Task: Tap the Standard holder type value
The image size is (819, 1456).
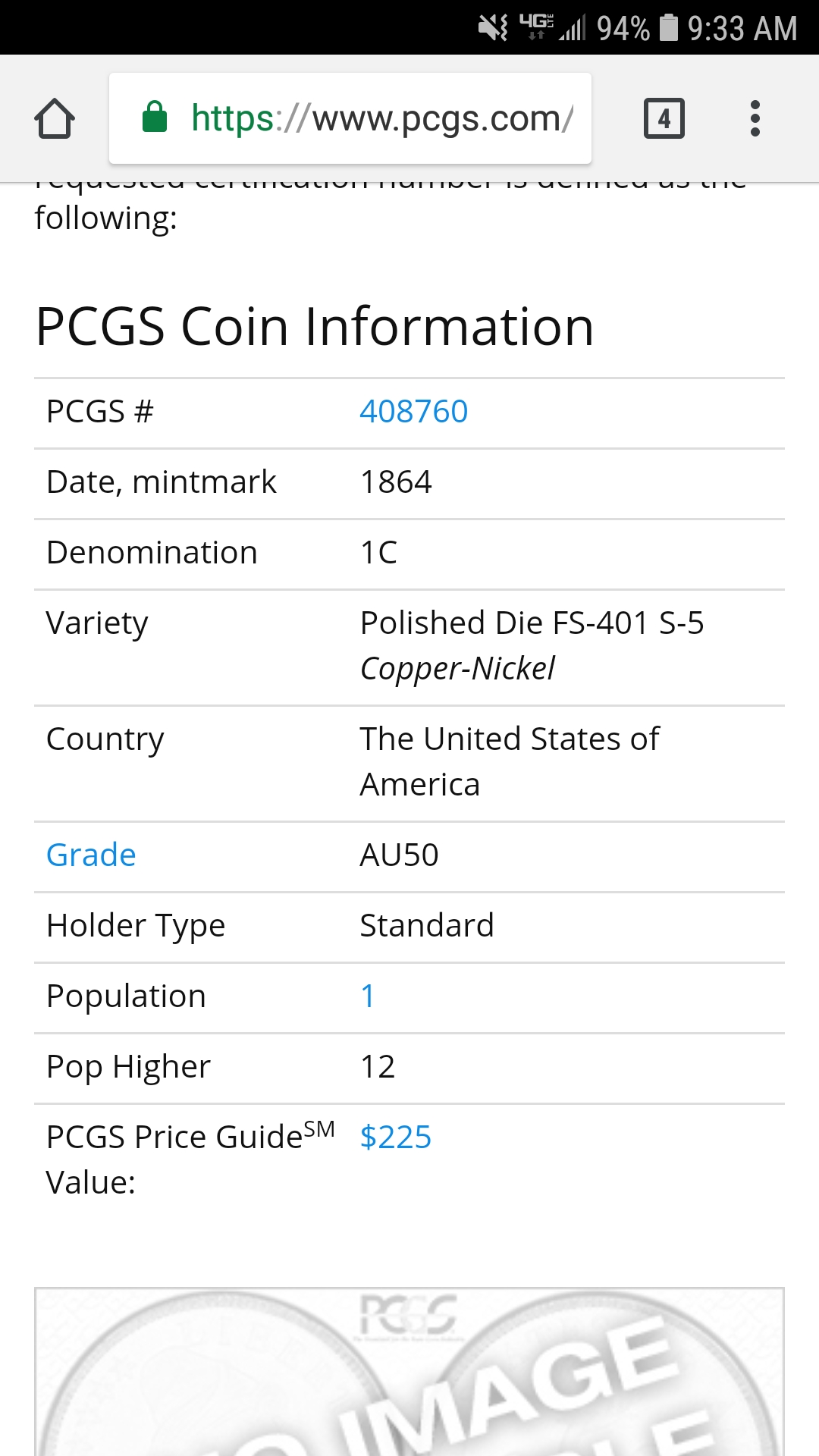Action: tap(426, 926)
